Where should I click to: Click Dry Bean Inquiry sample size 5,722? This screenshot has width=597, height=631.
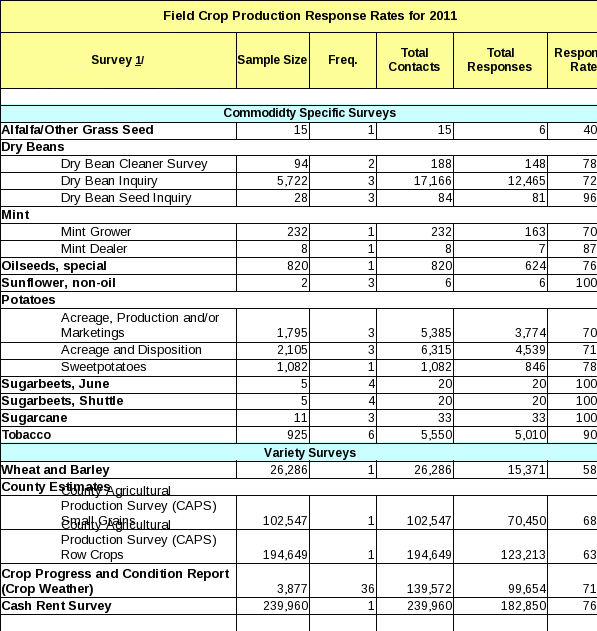point(273,181)
